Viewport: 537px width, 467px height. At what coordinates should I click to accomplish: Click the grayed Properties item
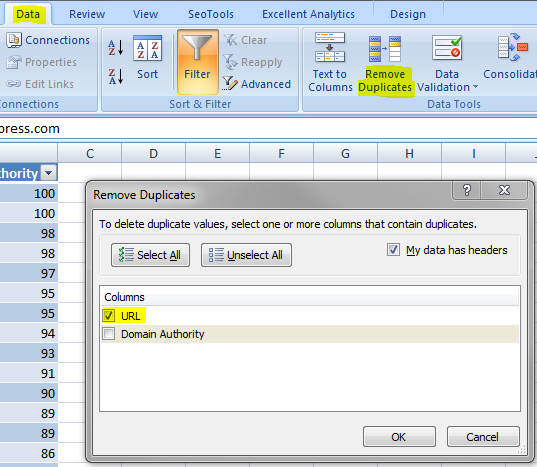(x=41, y=62)
